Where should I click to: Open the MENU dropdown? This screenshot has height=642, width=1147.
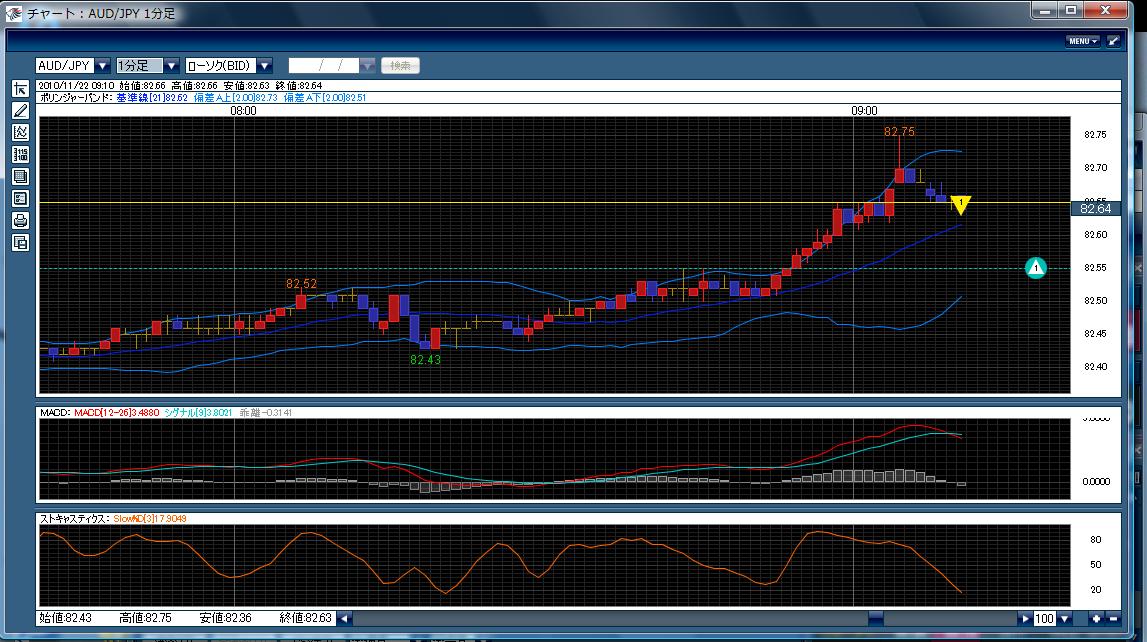point(1083,42)
